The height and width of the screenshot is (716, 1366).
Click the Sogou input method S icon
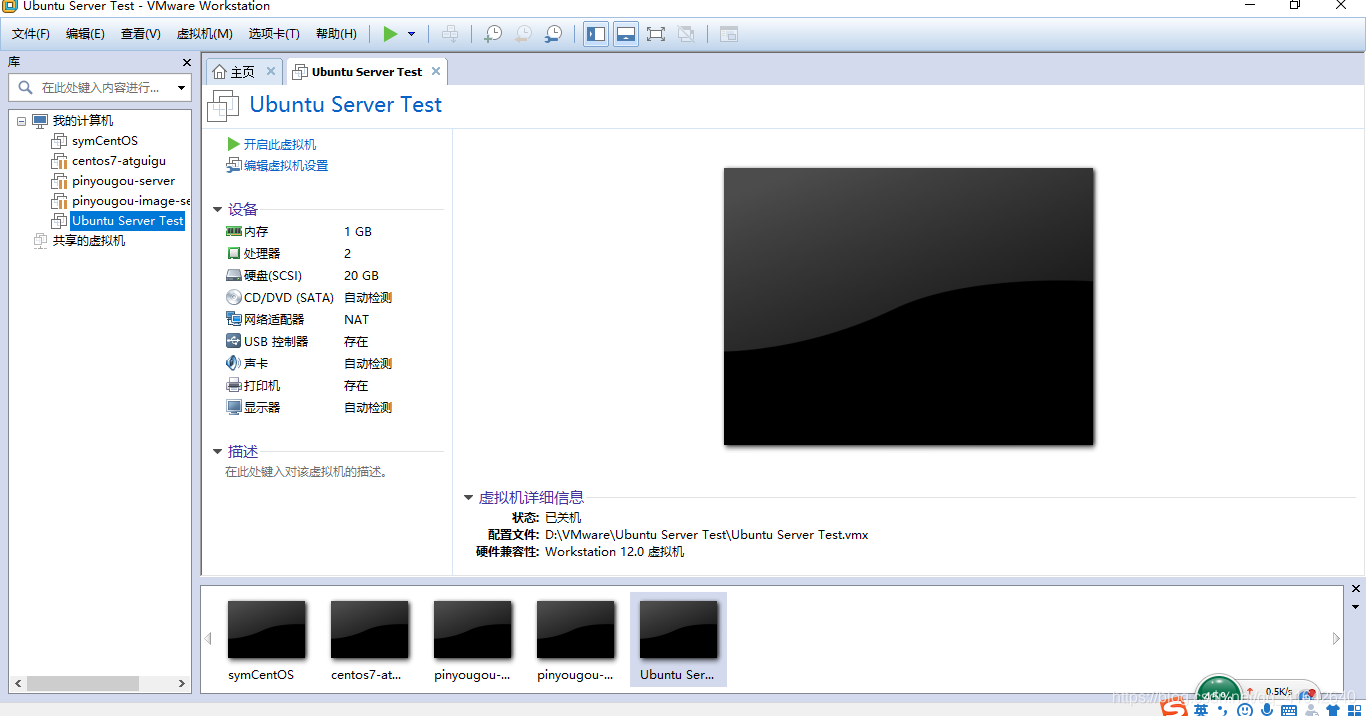[1175, 708]
